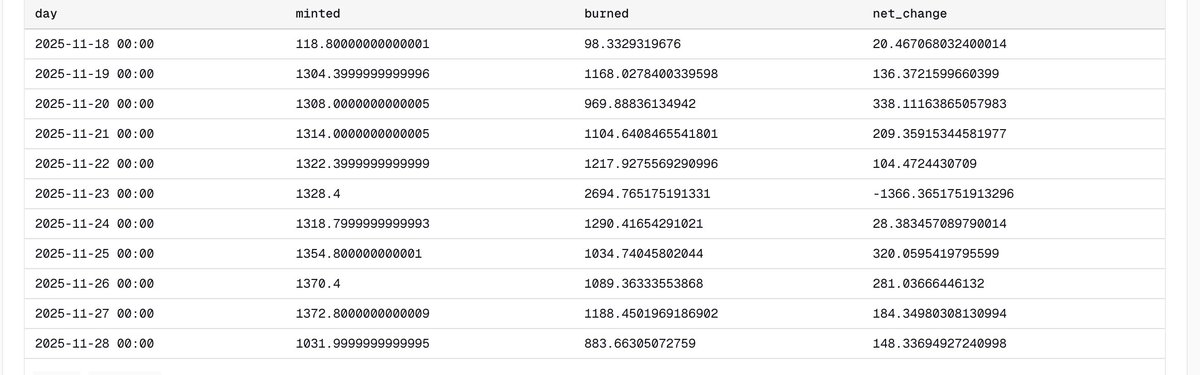Select the day cell 2025-11-24 00:00
The height and width of the screenshot is (375, 1200).
[94, 224]
